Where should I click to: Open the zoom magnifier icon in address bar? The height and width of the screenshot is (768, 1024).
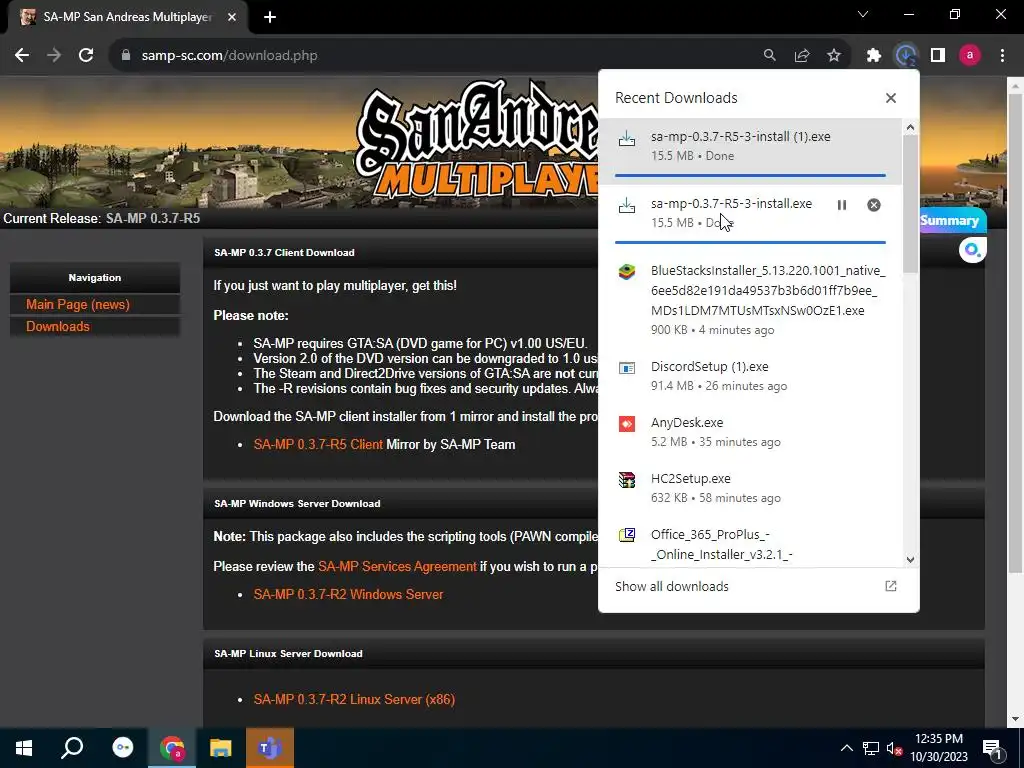pyautogui.click(x=770, y=56)
